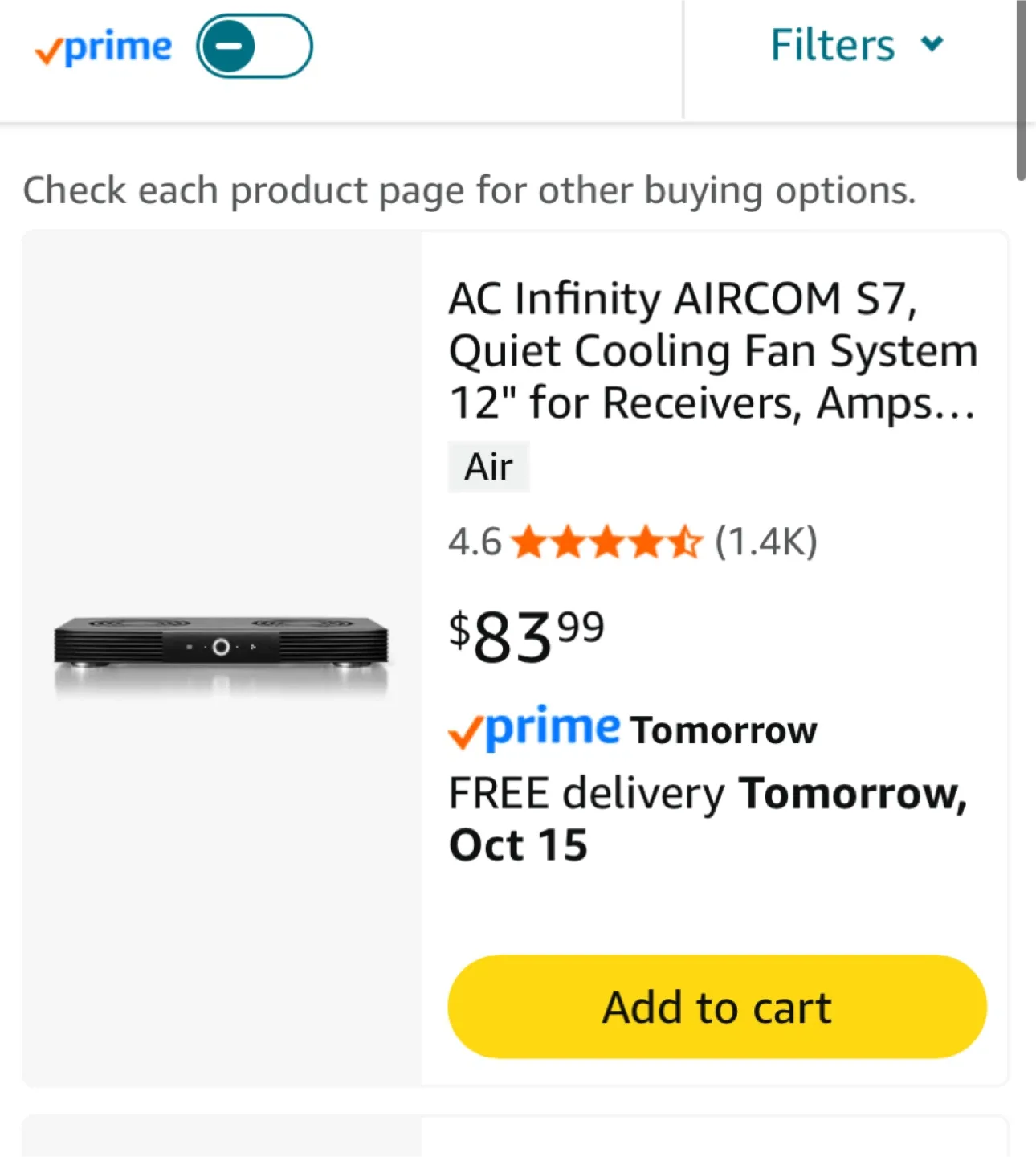Click the $83.99 price
1036x1157 pixels.
click(526, 635)
